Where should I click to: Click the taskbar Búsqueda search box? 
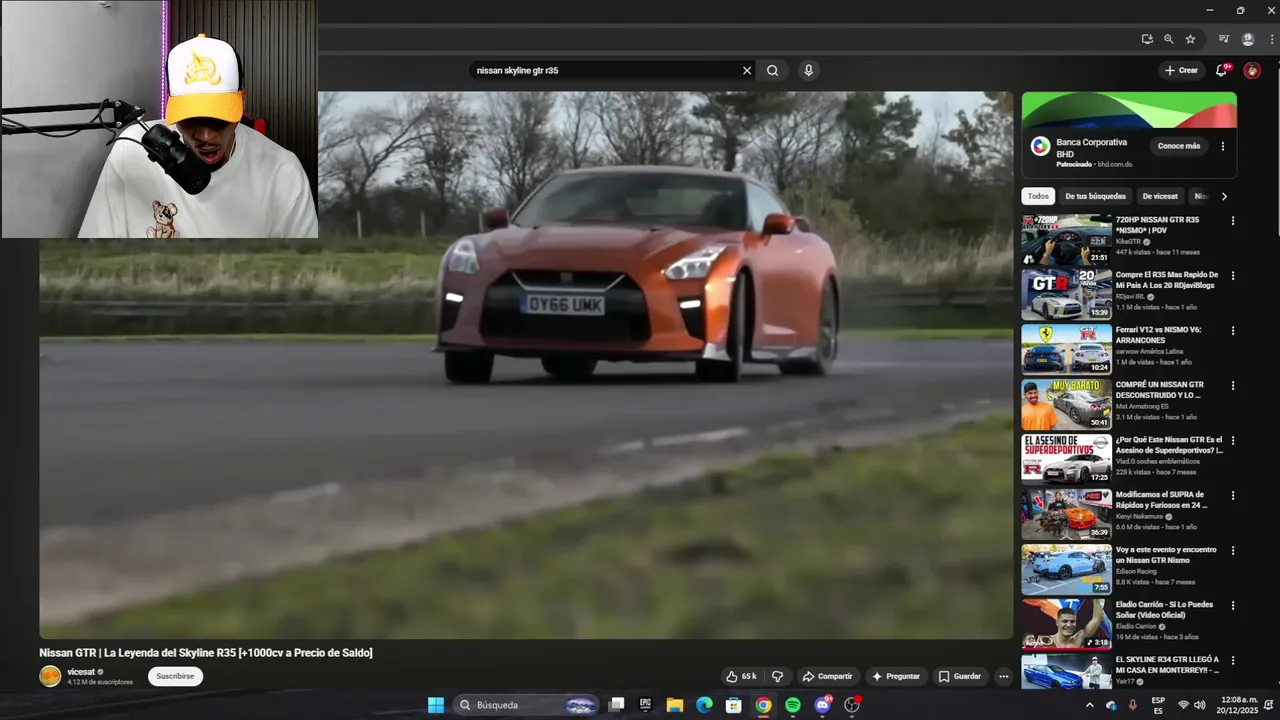(526, 705)
